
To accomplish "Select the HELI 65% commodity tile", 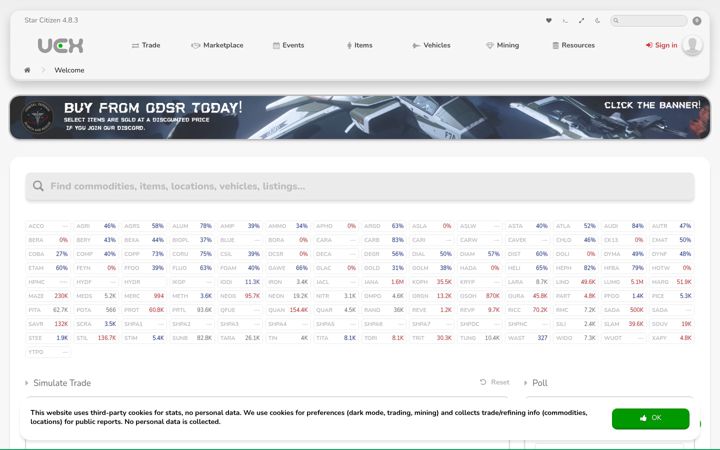I will point(528,268).
